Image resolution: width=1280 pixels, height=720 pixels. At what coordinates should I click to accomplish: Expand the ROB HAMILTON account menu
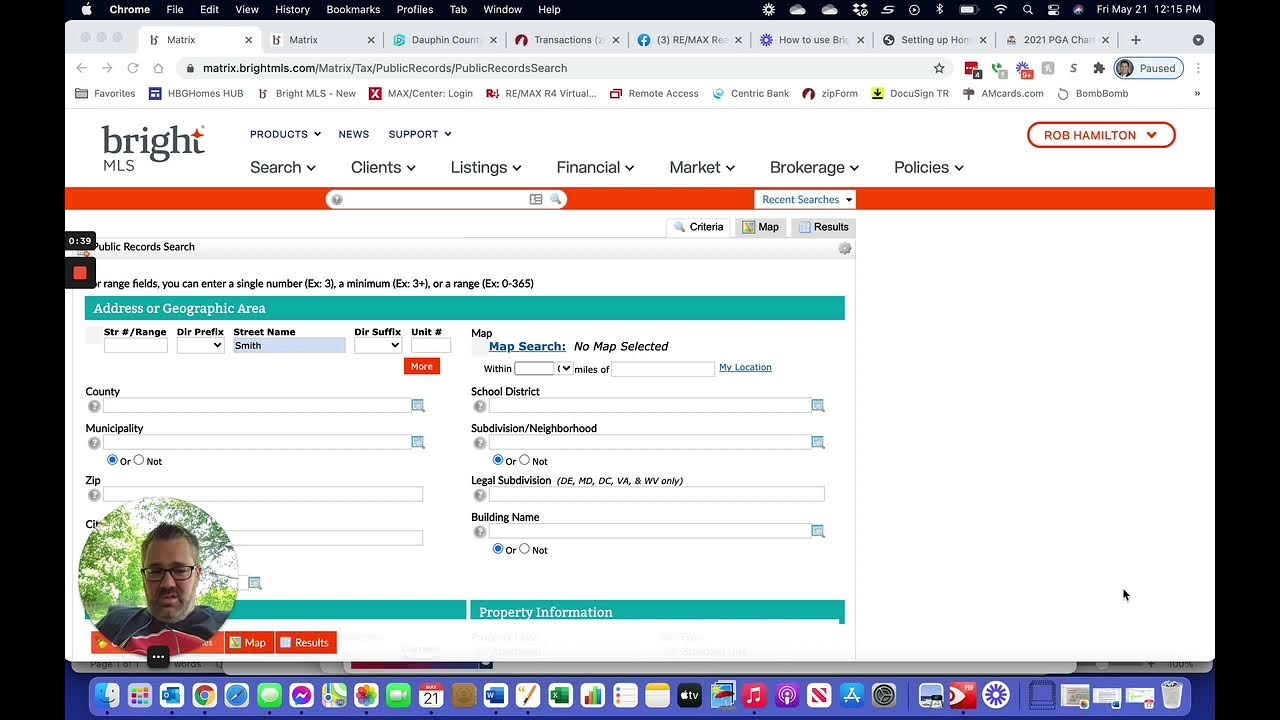1101,135
